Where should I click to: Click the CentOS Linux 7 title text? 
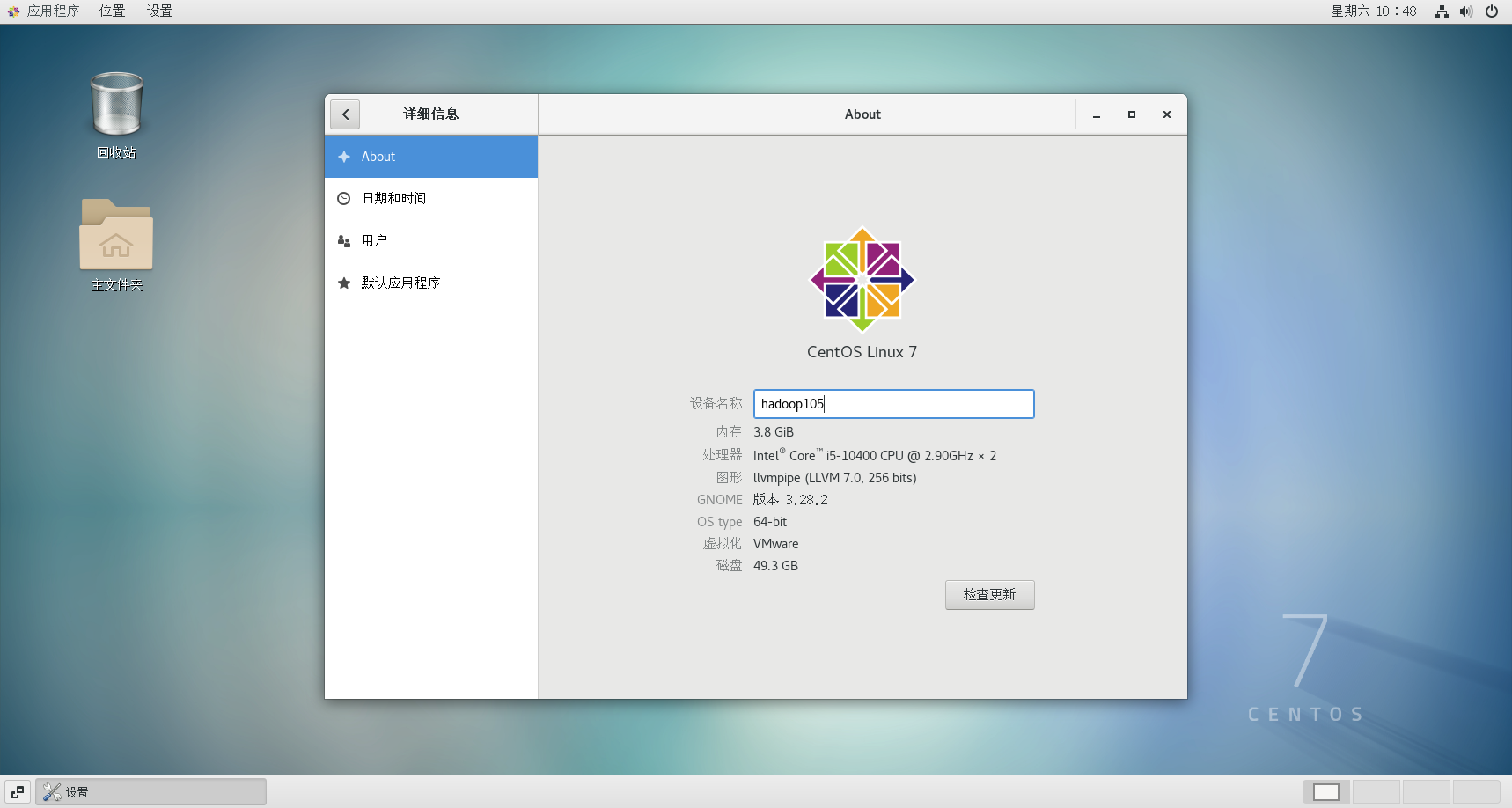pos(862,352)
